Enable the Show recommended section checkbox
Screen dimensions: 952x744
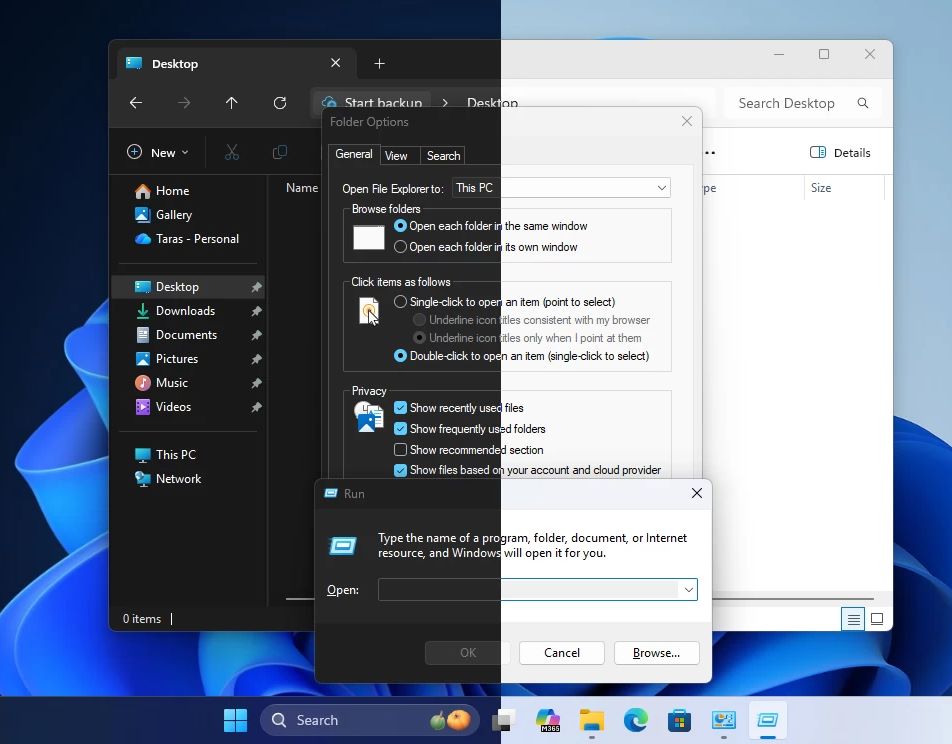(401, 450)
